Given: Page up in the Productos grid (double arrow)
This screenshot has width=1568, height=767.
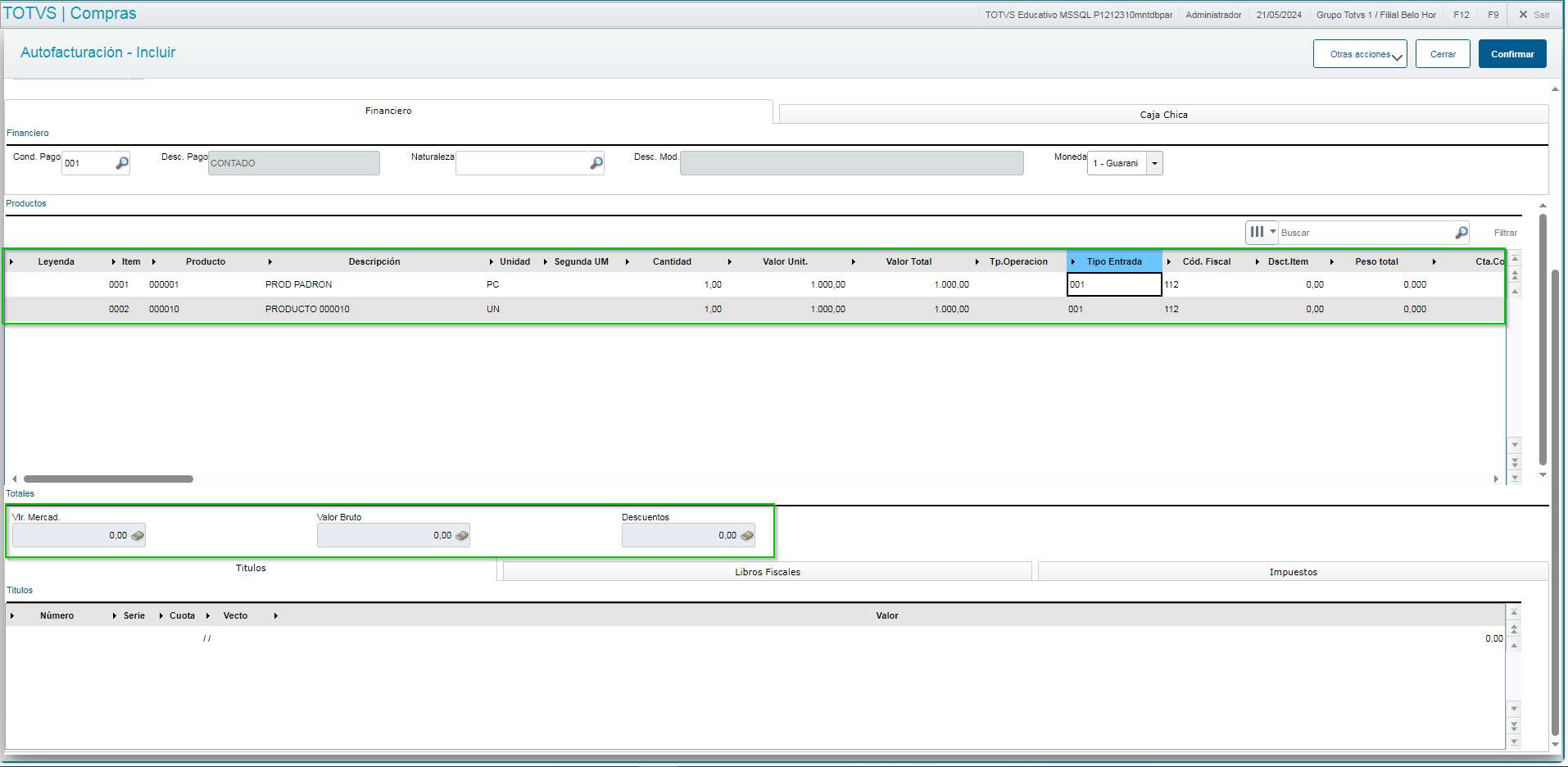Looking at the screenshot, I should click(x=1515, y=275).
